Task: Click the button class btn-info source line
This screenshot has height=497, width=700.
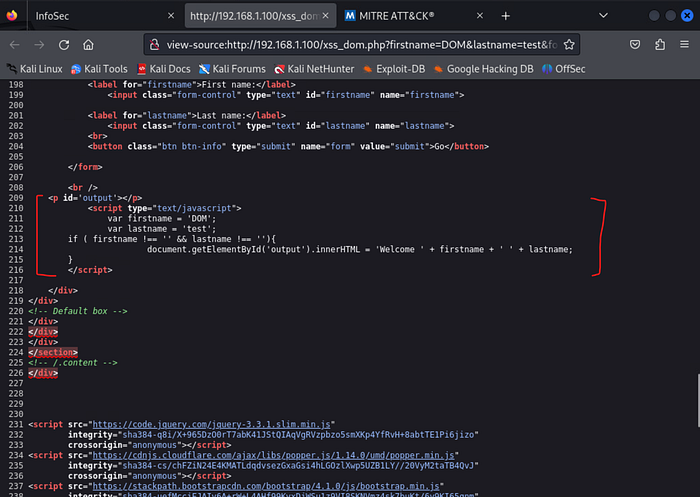Action: [288, 146]
